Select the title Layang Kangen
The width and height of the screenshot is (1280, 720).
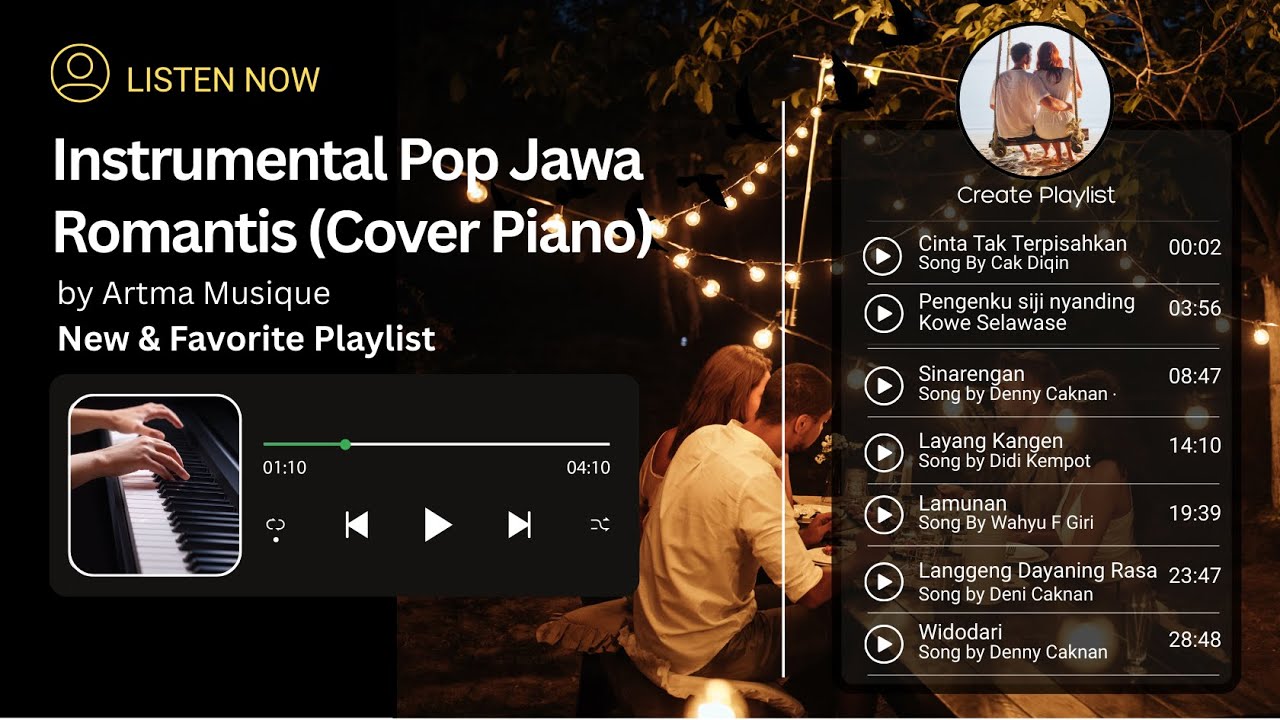pos(991,441)
